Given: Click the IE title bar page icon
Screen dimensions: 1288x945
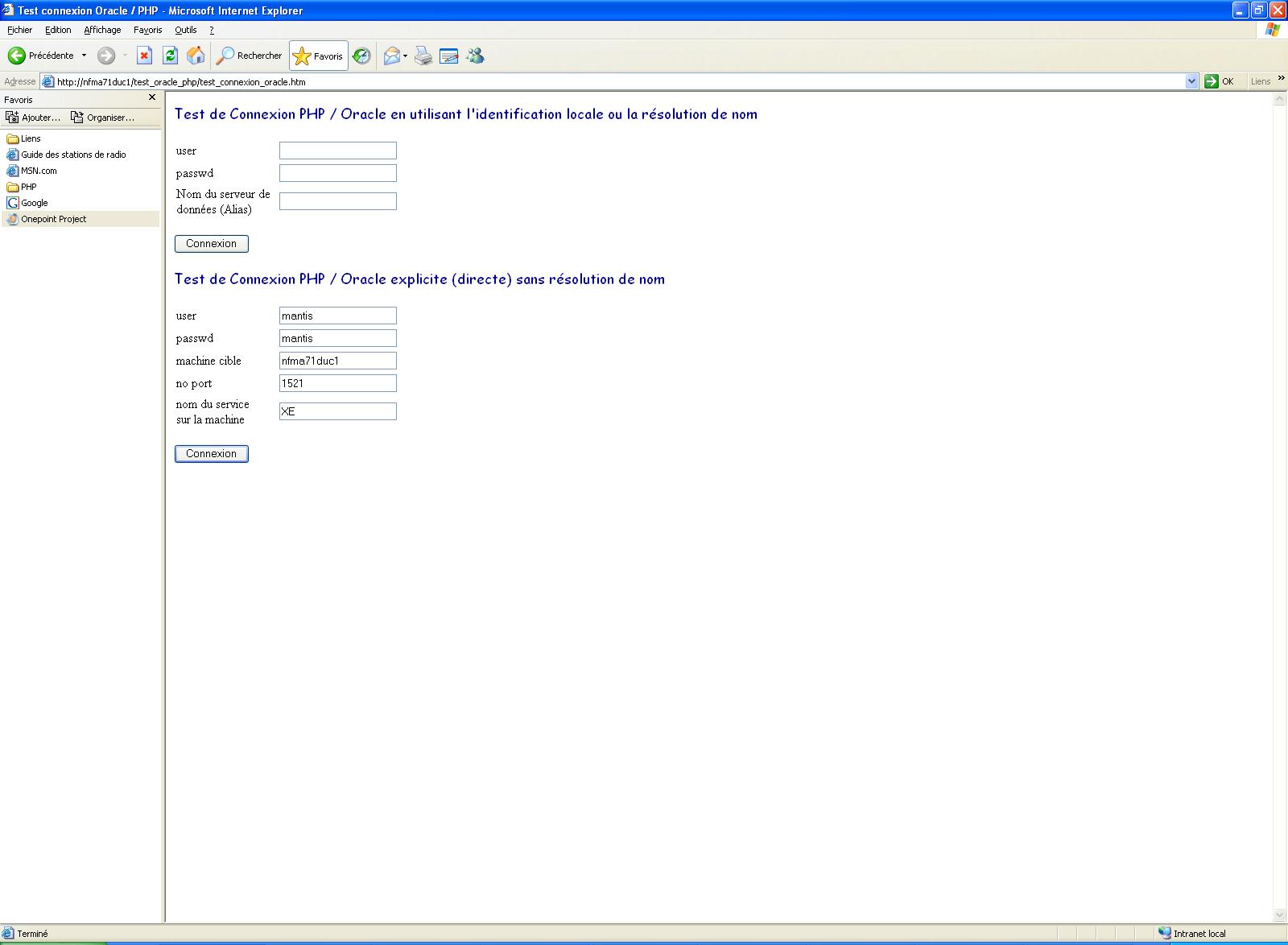Looking at the screenshot, I should (x=9, y=10).
